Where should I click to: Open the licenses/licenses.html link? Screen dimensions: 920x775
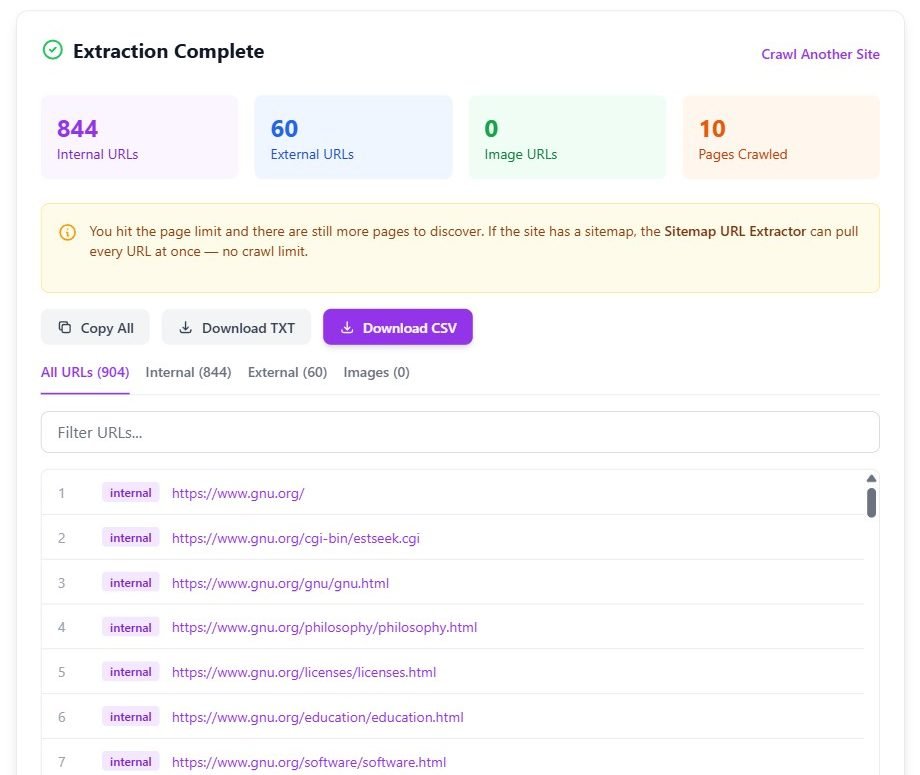click(304, 672)
